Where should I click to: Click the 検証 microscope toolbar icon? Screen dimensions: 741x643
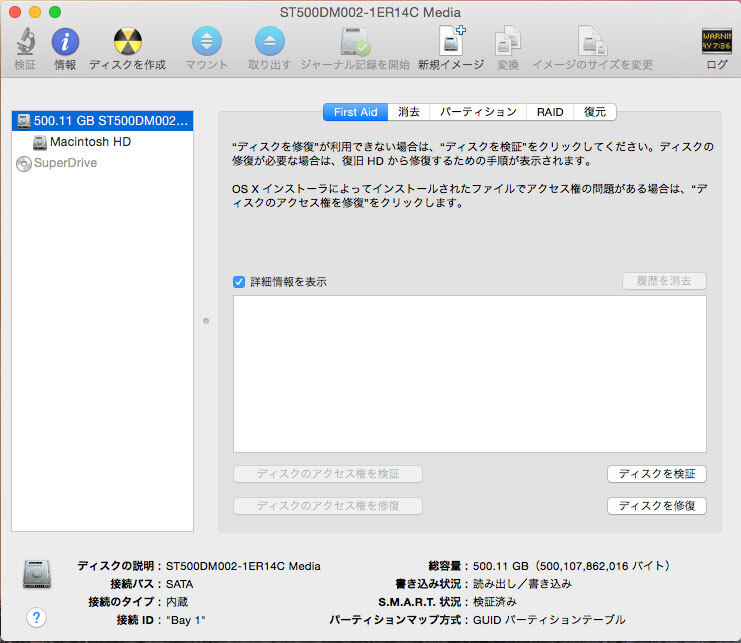(x=26, y=41)
